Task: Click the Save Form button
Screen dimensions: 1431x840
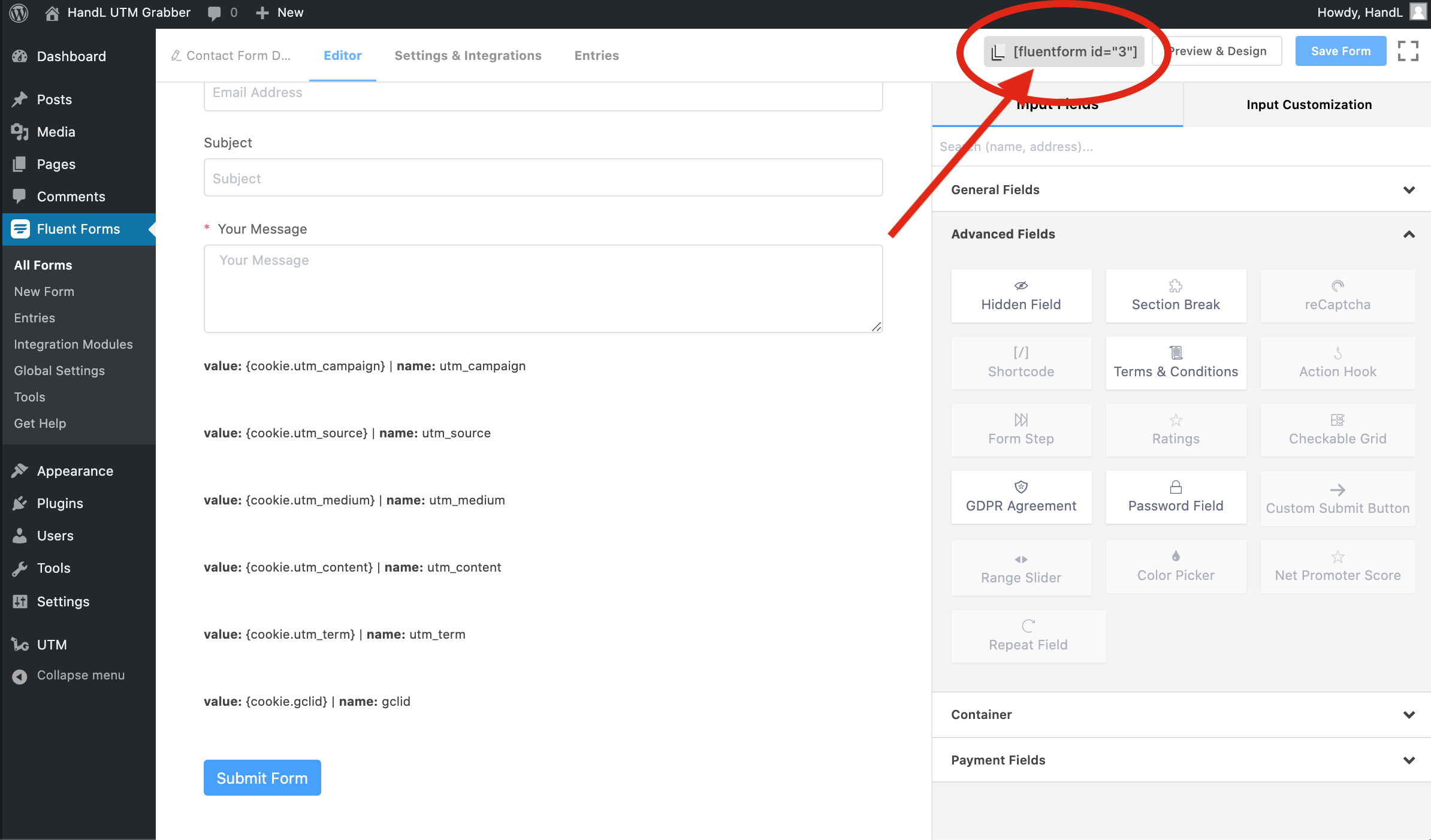Action: click(x=1341, y=52)
